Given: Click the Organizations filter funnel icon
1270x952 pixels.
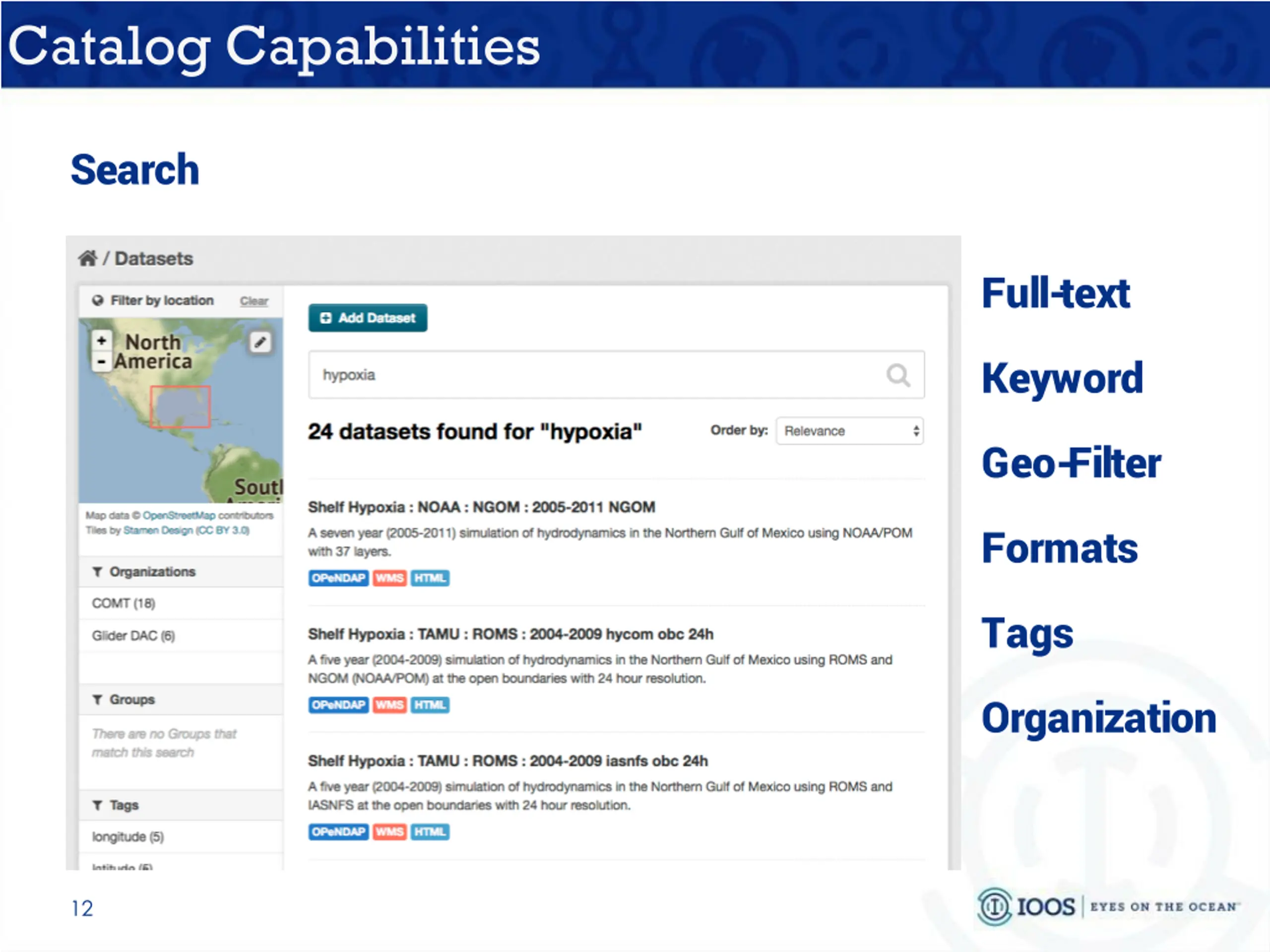Looking at the screenshot, I should tap(98, 572).
